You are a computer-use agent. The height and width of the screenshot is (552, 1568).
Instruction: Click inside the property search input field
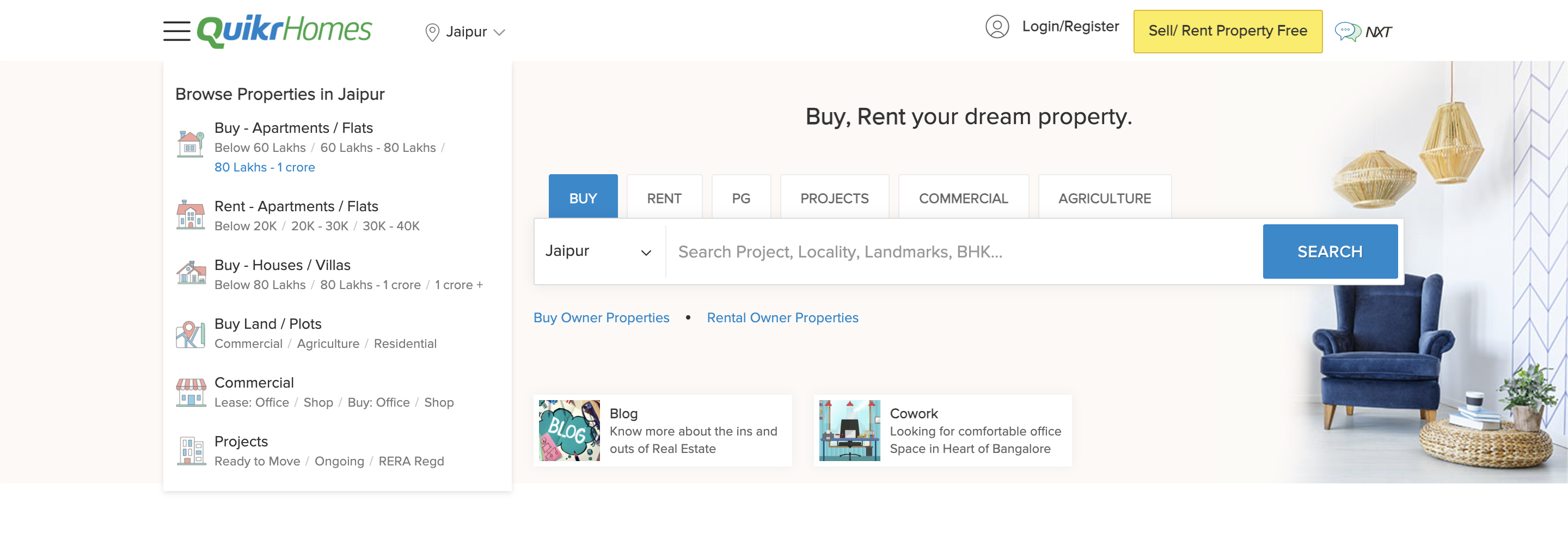852,251
